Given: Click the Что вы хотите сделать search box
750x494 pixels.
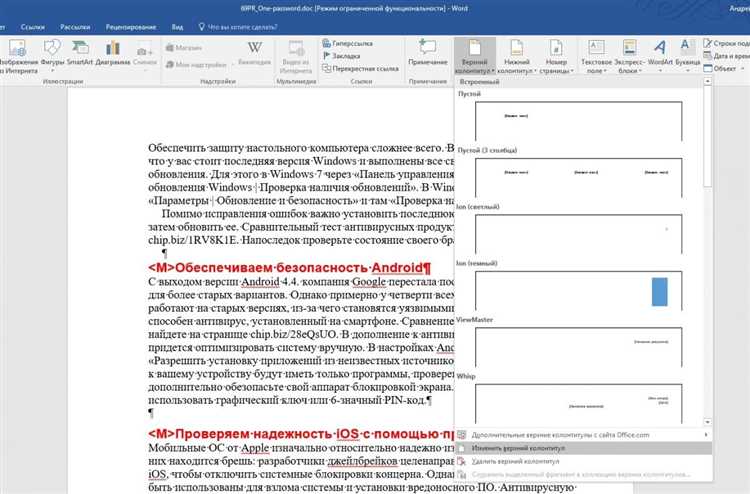Looking at the screenshot, I should [243, 27].
